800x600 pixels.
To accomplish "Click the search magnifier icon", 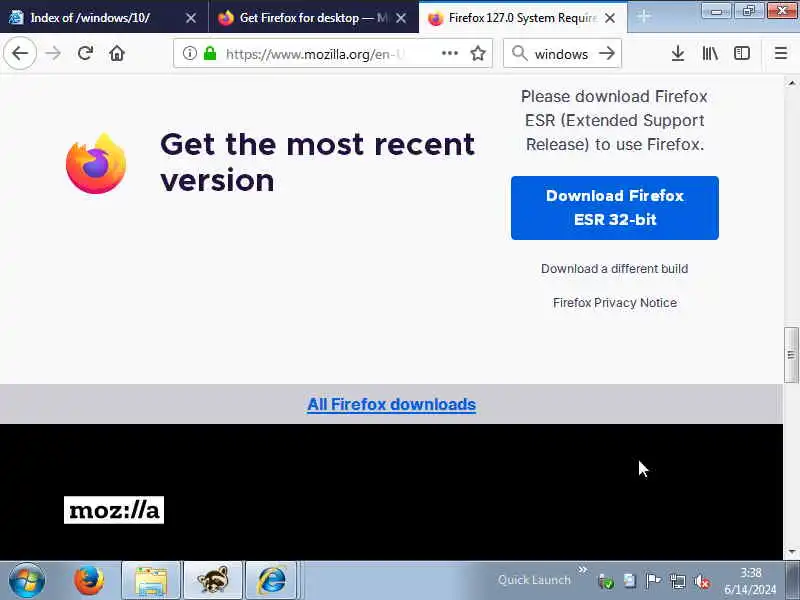I will tap(519, 53).
